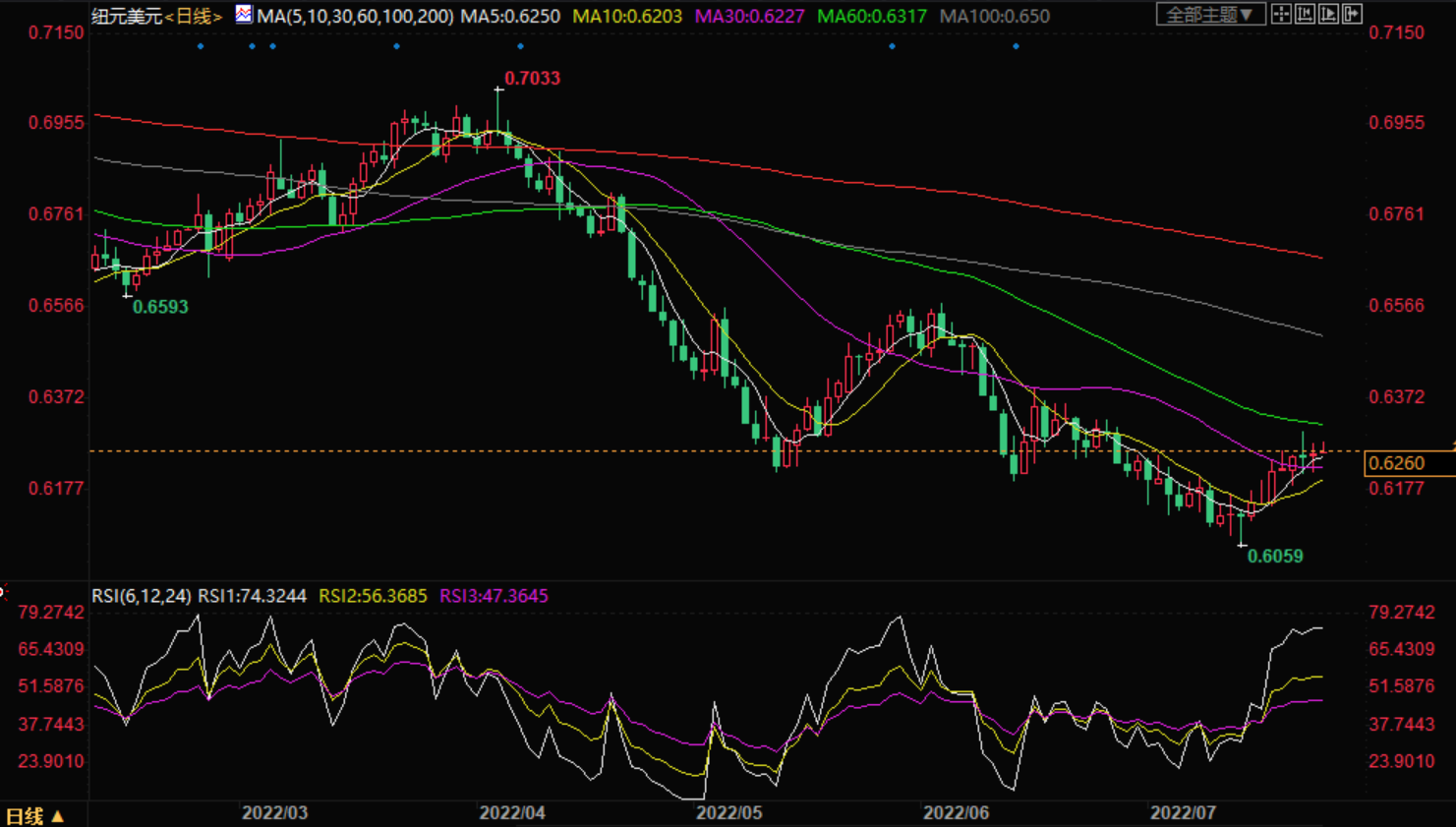Click the jump-to-start chart icon

[x=1305, y=15]
